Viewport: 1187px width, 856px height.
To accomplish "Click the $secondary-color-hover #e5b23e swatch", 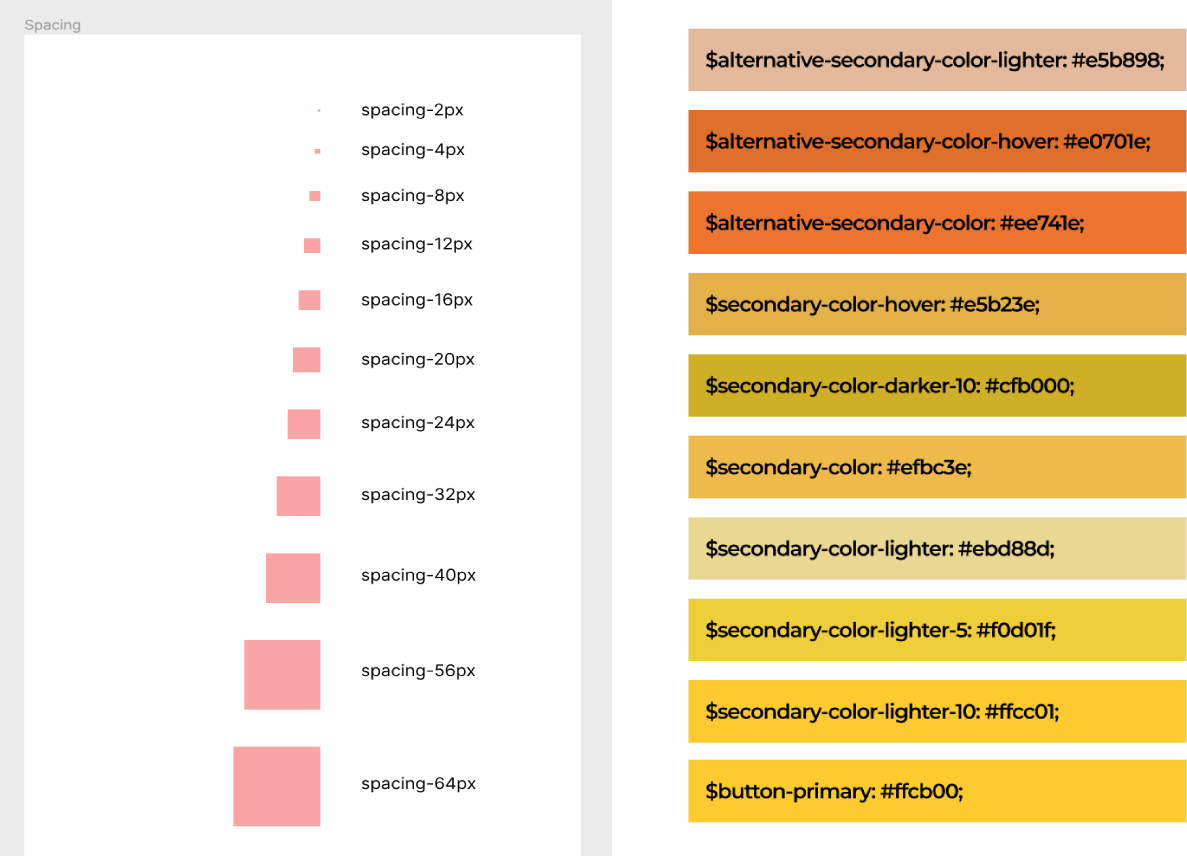I will (x=937, y=304).
